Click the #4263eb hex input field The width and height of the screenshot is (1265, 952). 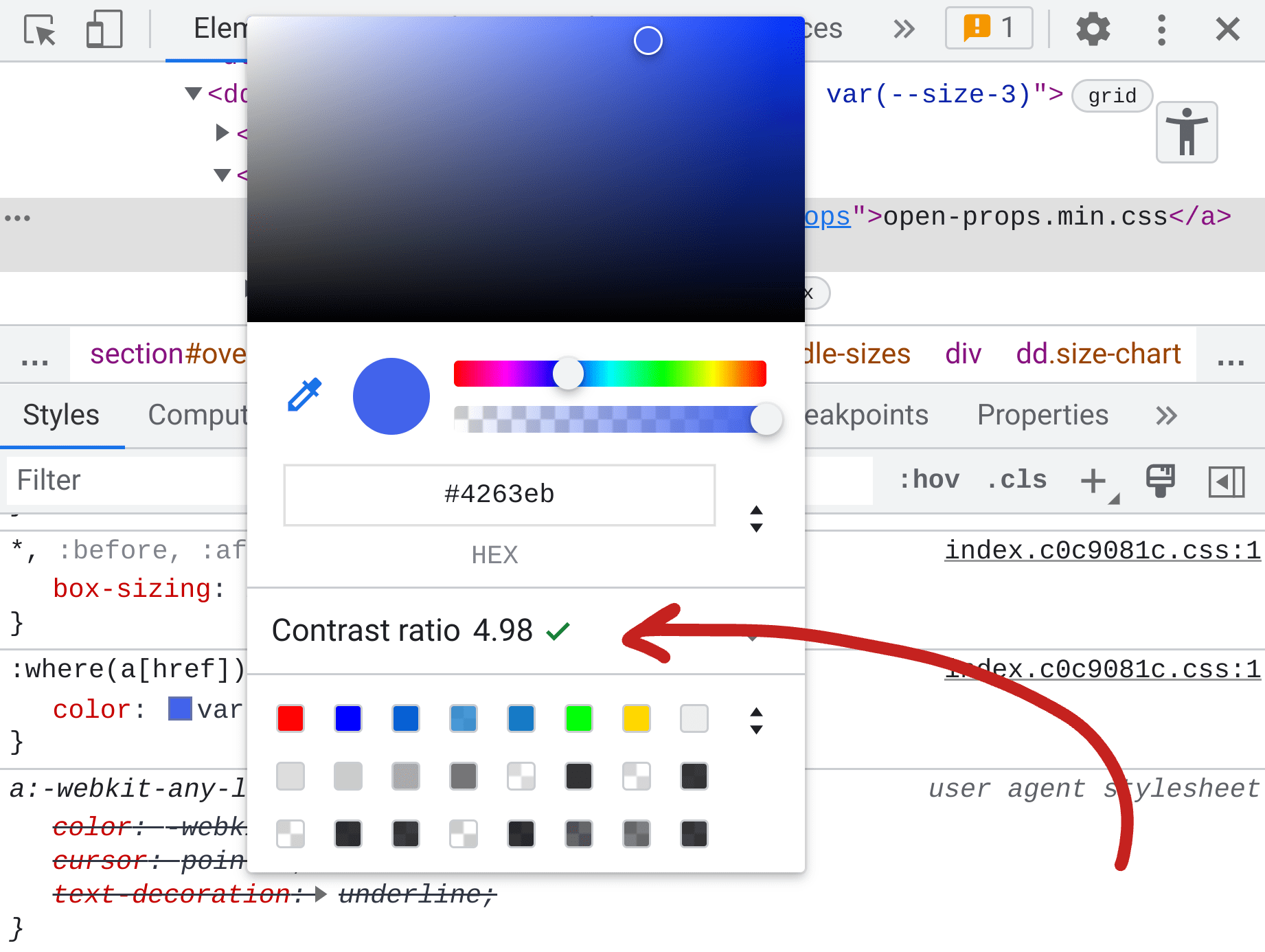pyautogui.click(x=499, y=495)
